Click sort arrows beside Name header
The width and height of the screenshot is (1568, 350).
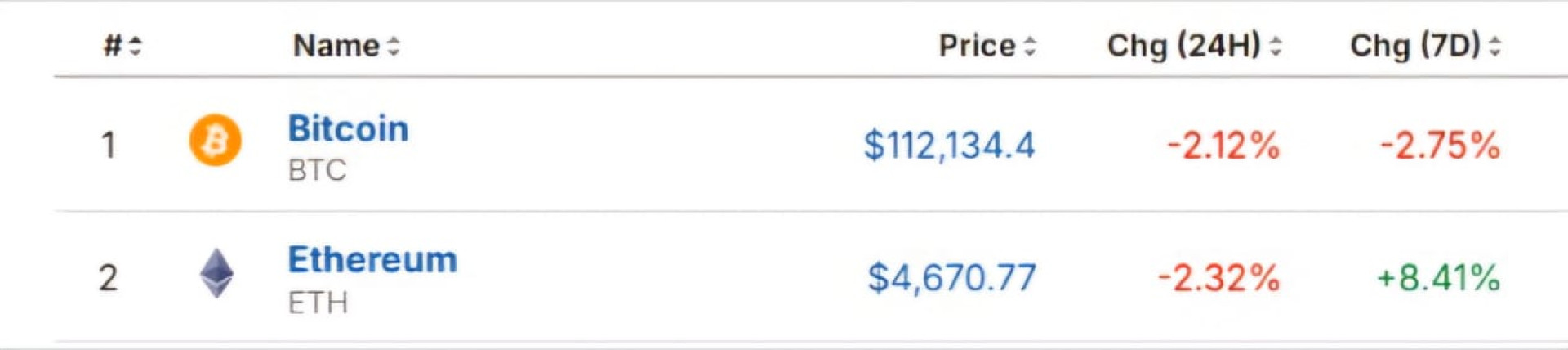coord(394,46)
